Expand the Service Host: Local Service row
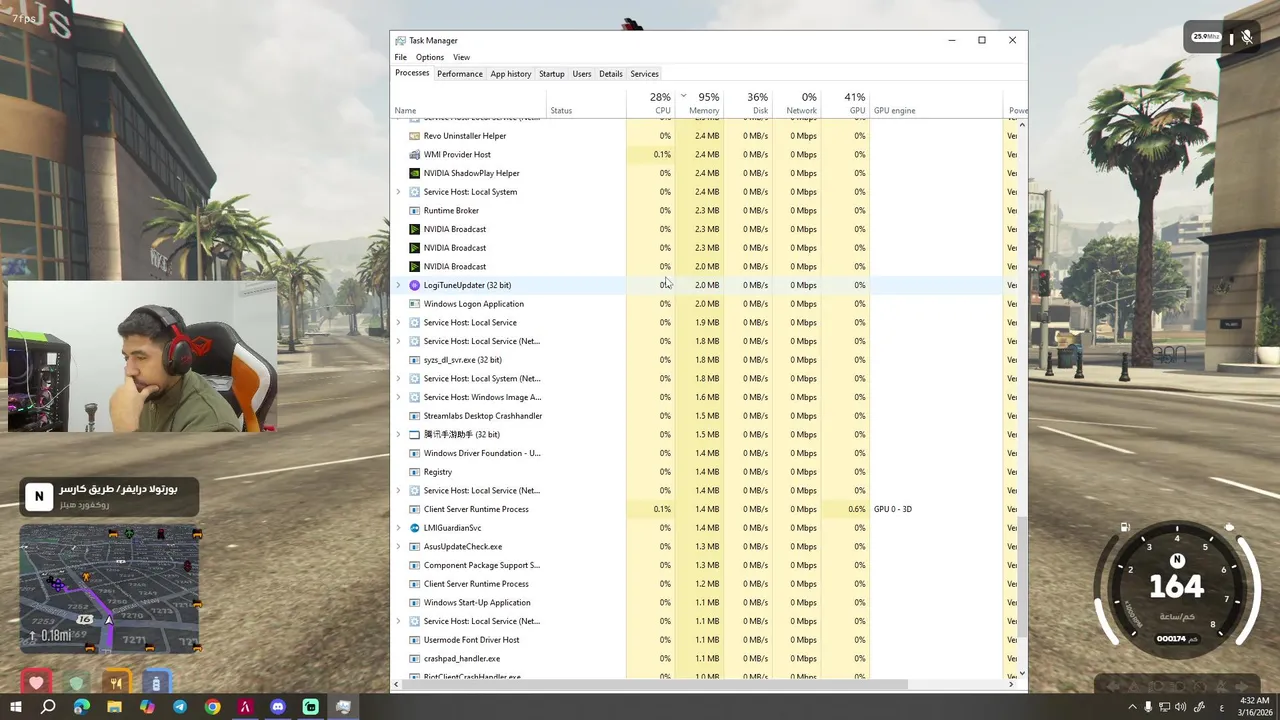The width and height of the screenshot is (1280, 720). coord(398,323)
